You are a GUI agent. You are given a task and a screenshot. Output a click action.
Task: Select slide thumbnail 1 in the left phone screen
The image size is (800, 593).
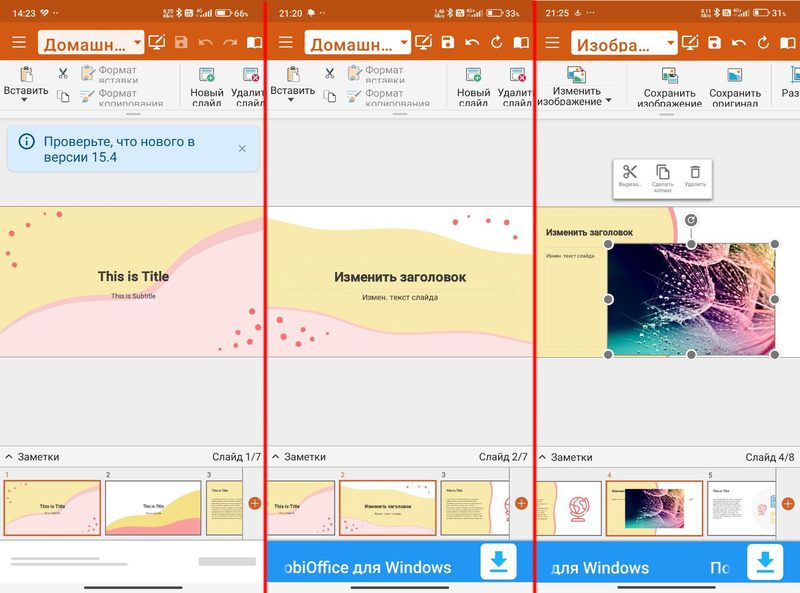point(52,508)
